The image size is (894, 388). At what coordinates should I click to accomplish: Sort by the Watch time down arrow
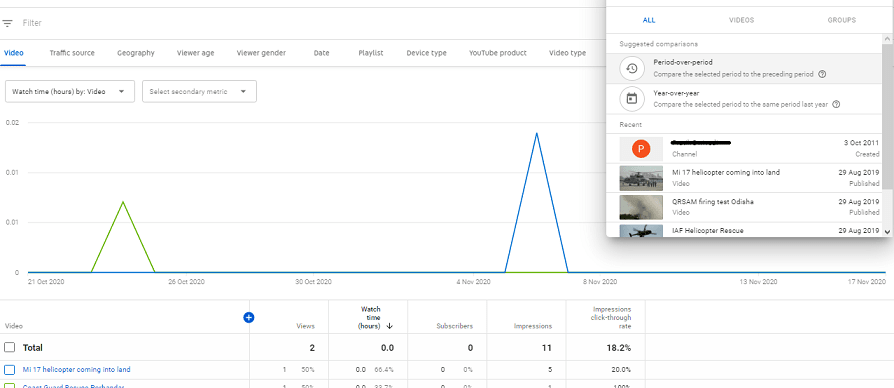pos(389,326)
